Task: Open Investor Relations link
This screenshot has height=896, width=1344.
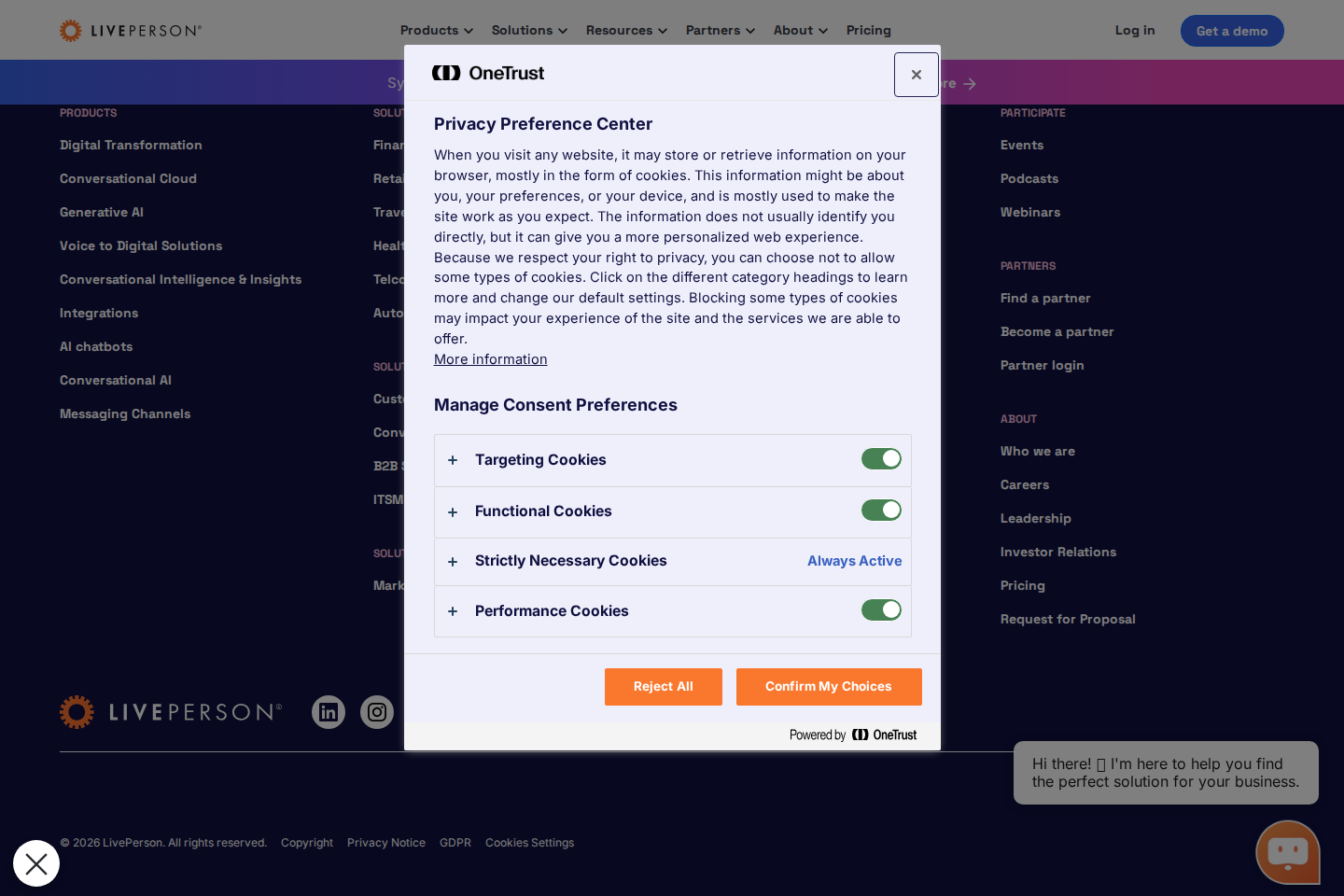Action: (x=1058, y=552)
